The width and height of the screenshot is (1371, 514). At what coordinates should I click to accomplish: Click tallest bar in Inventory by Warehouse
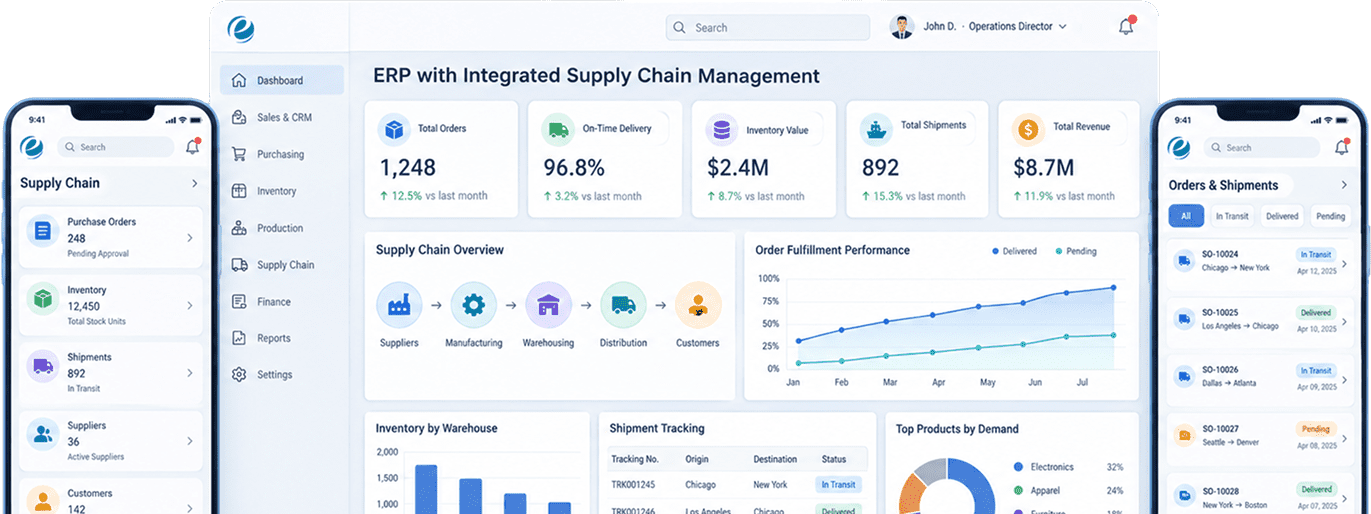point(426,489)
